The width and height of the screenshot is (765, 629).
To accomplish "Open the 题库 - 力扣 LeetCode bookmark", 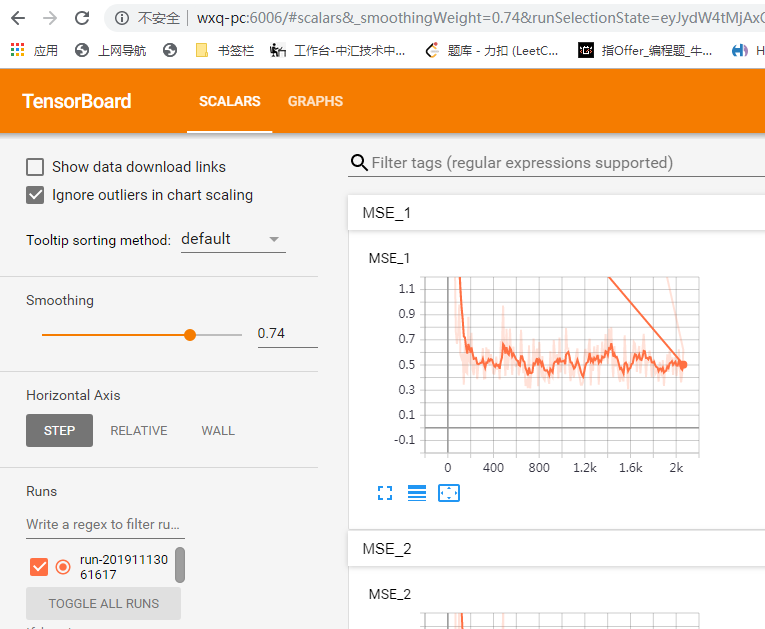I will click(492, 50).
